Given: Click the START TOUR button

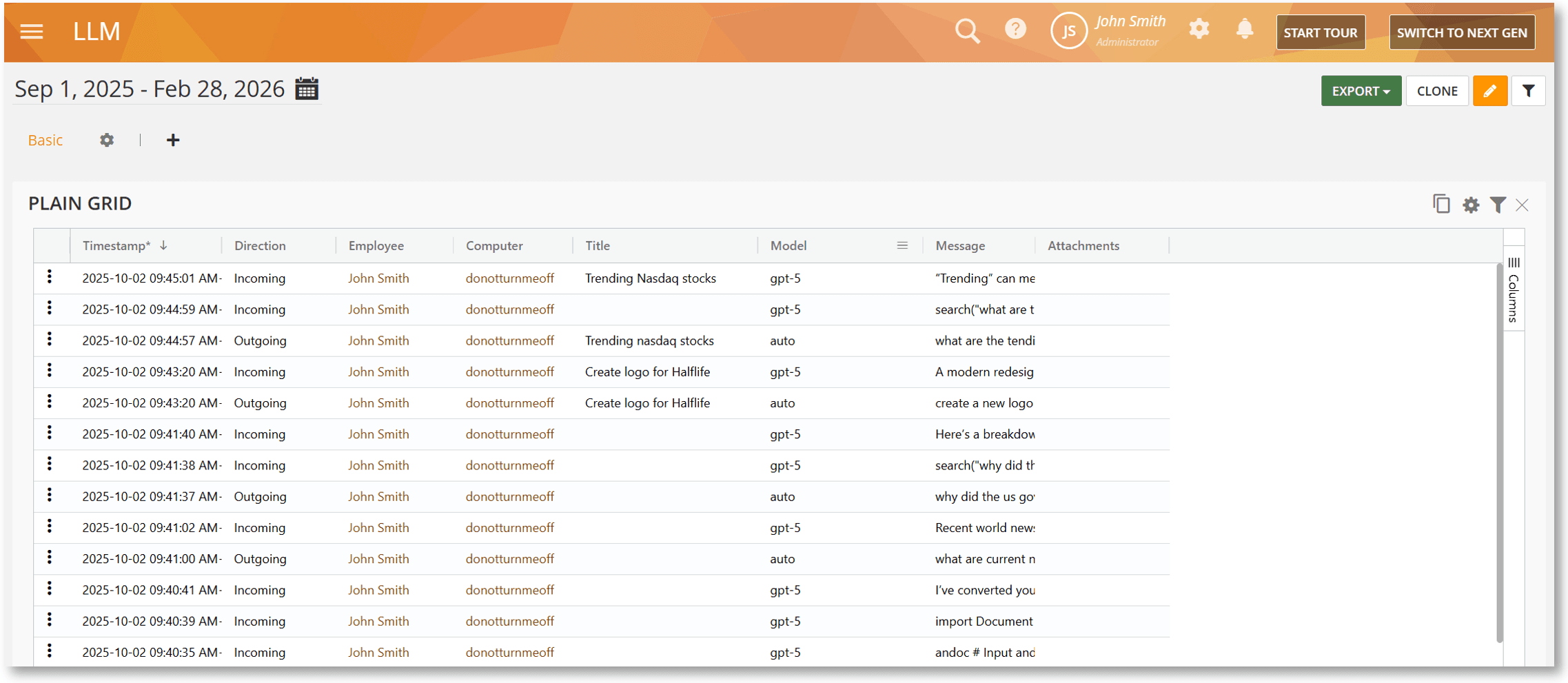Looking at the screenshot, I should tap(1320, 32).
